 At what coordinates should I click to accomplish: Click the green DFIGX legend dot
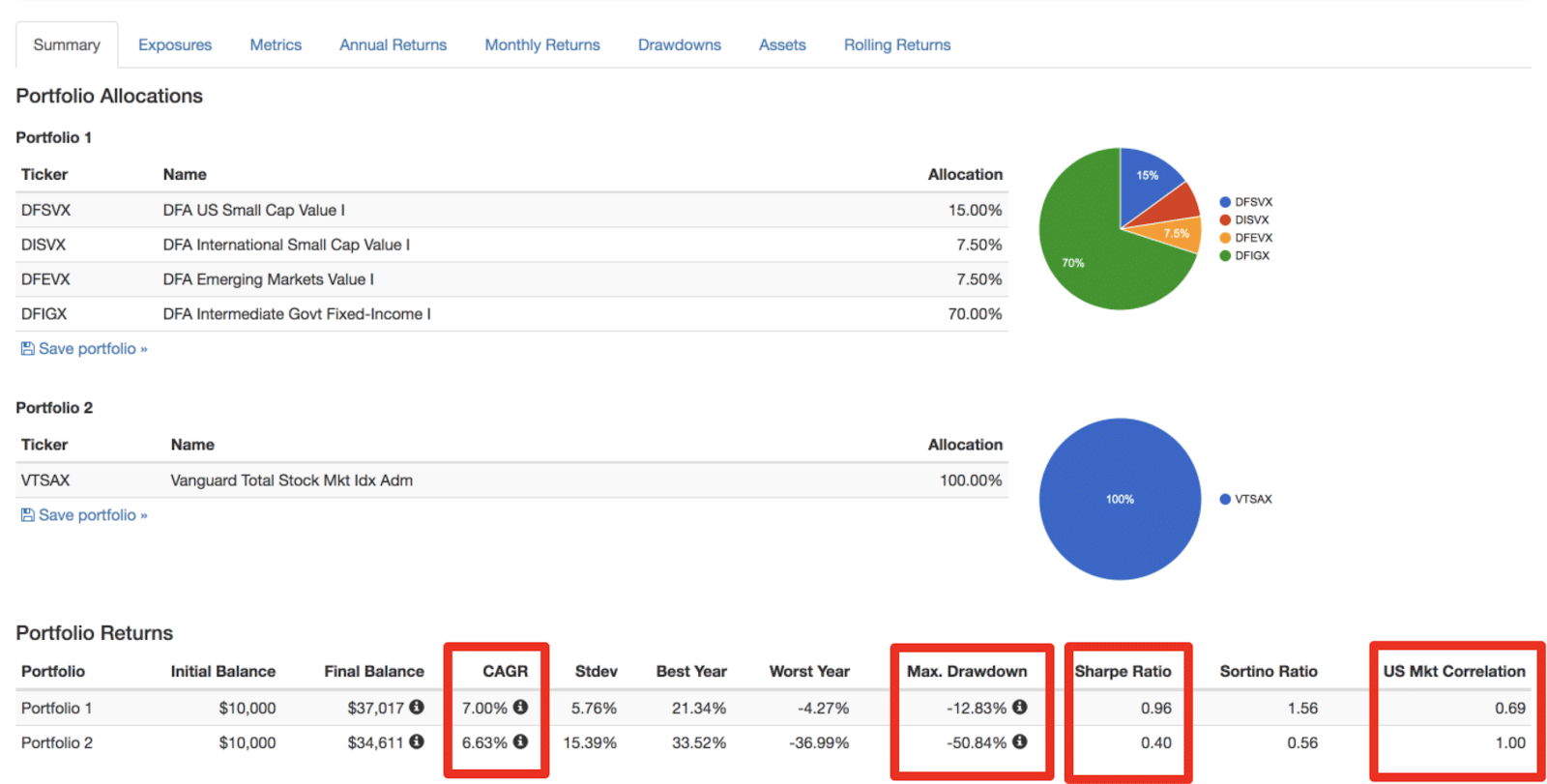(1225, 255)
